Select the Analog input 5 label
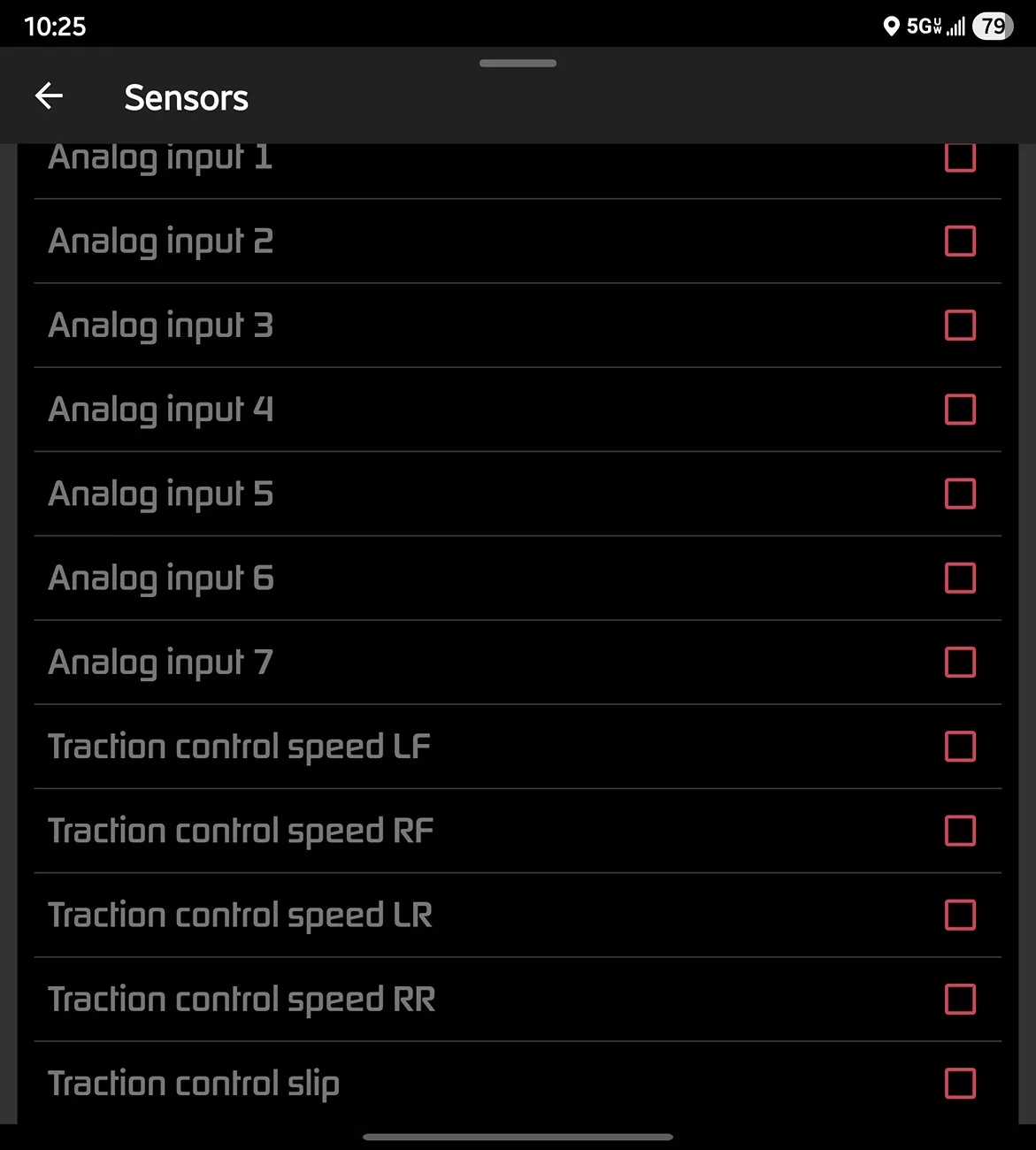Screen dimensions: 1036x1150 [161, 494]
